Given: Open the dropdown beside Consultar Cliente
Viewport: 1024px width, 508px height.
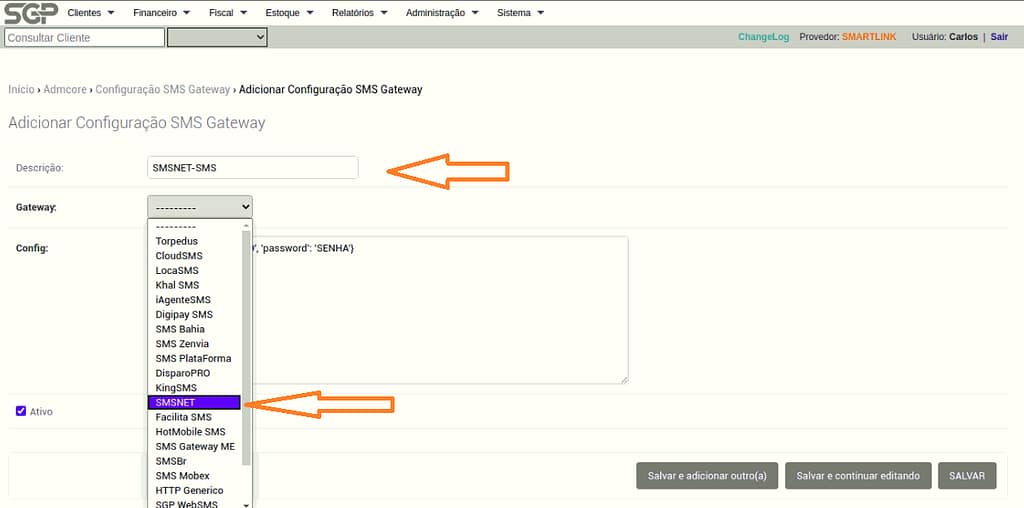Looking at the screenshot, I should pyautogui.click(x=217, y=37).
